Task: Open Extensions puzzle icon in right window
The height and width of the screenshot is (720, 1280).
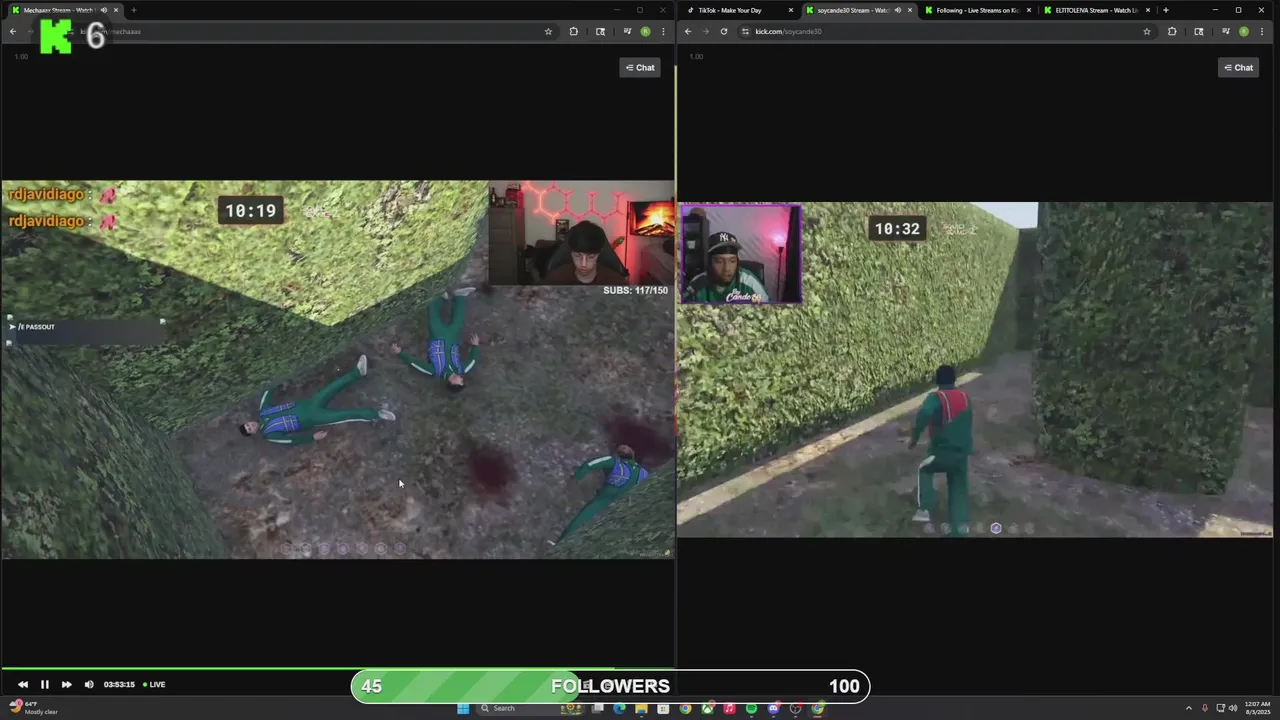Action: click(x=1172, y=31)
